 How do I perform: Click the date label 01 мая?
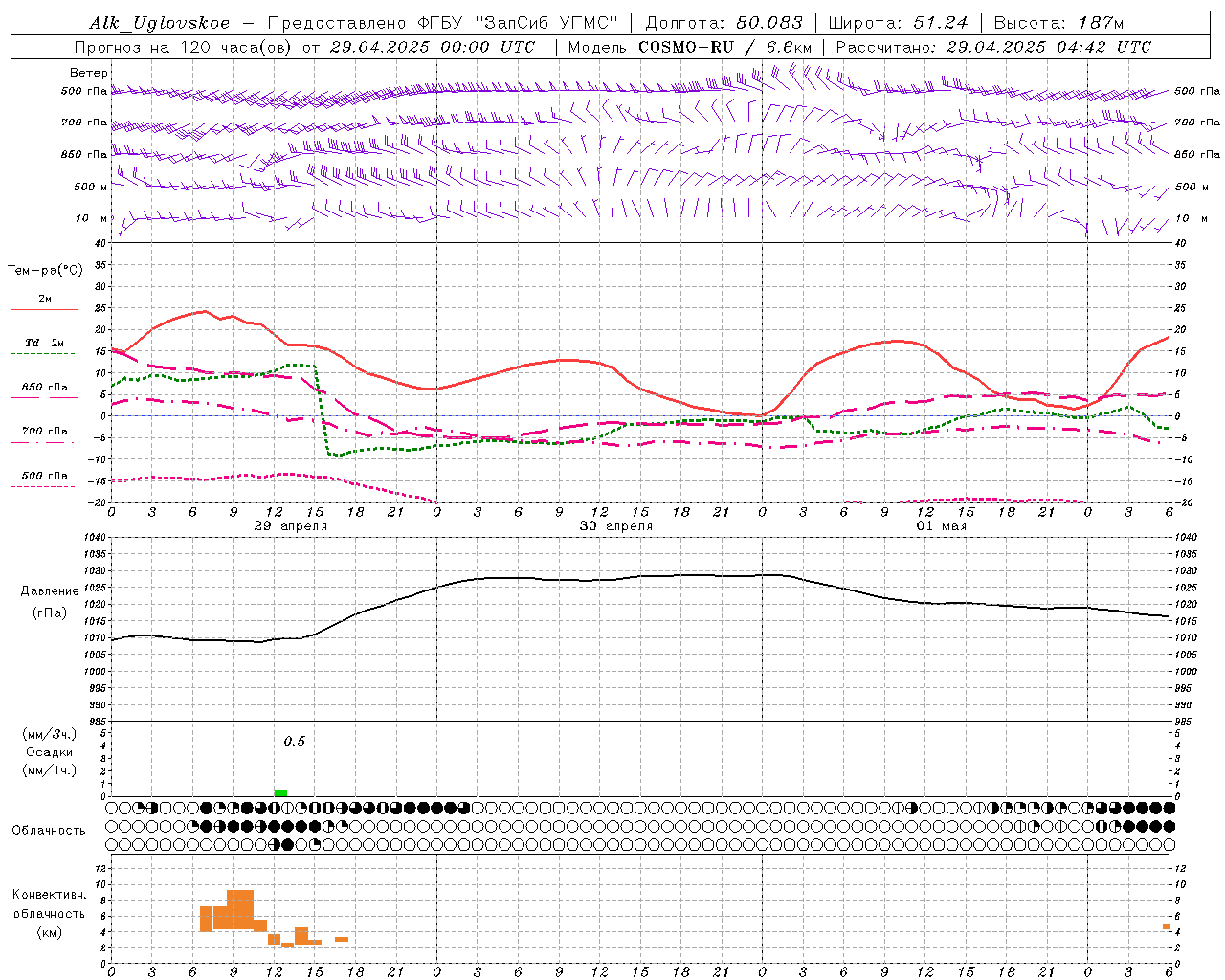(x=942, y=526)
